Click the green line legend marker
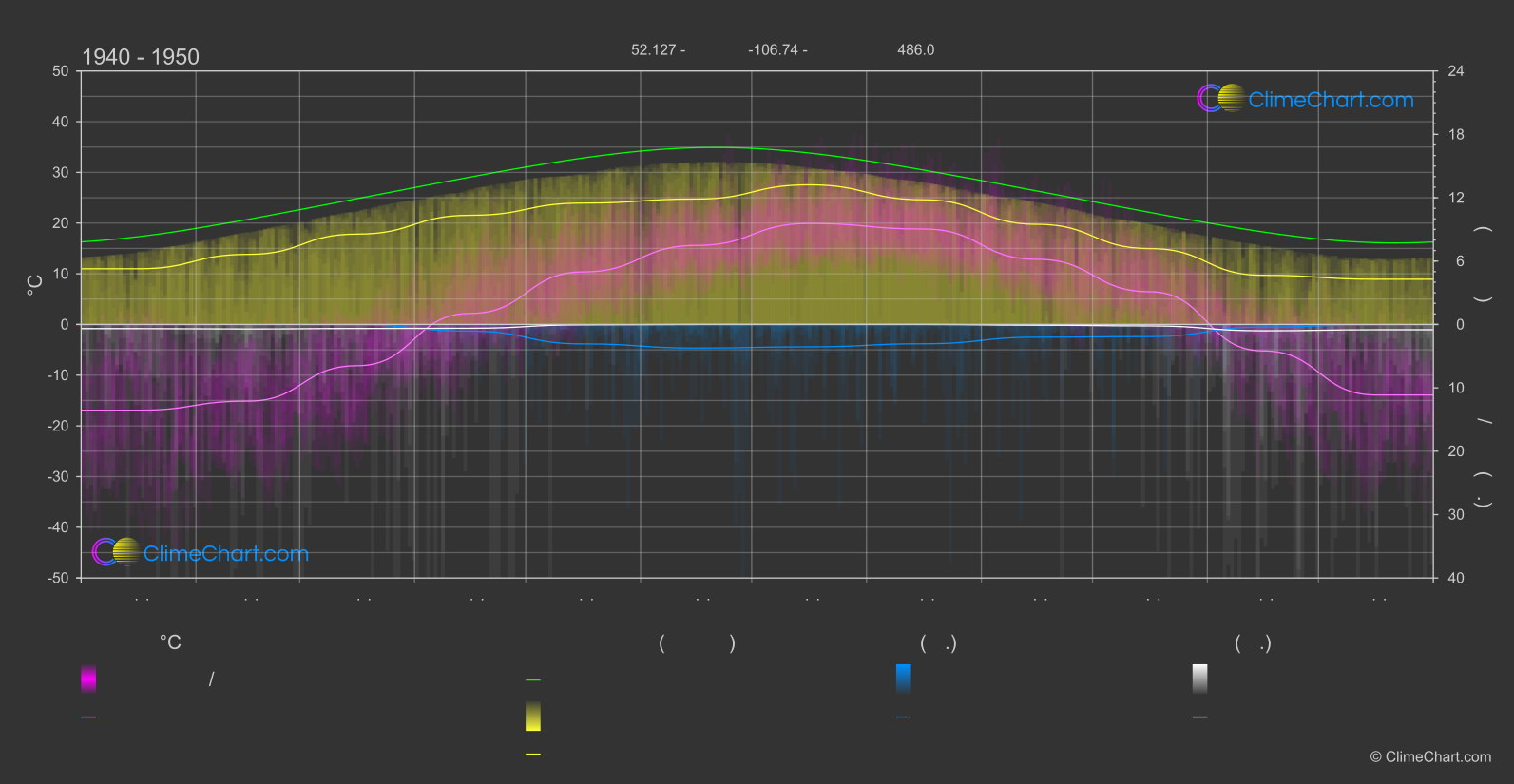 click(533, 679)
